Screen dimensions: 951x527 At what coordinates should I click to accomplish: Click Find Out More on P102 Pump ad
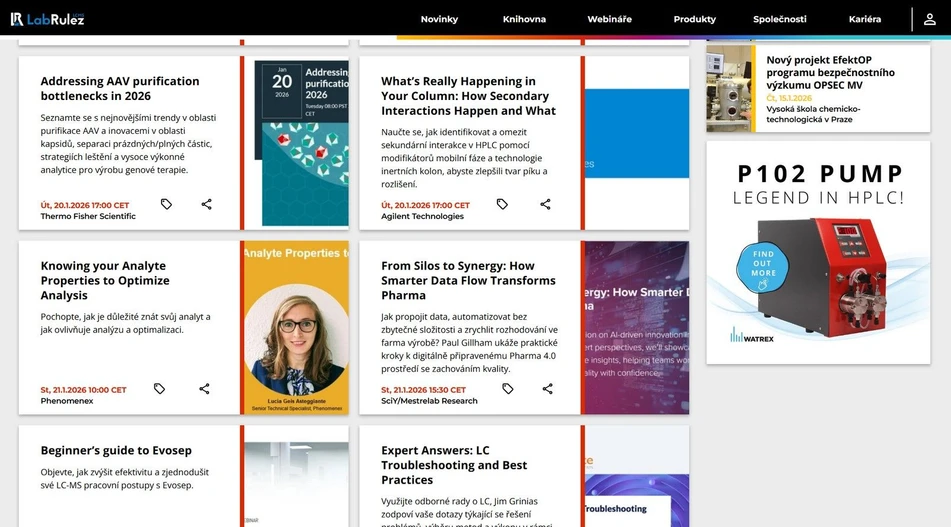tap(763, 264)
